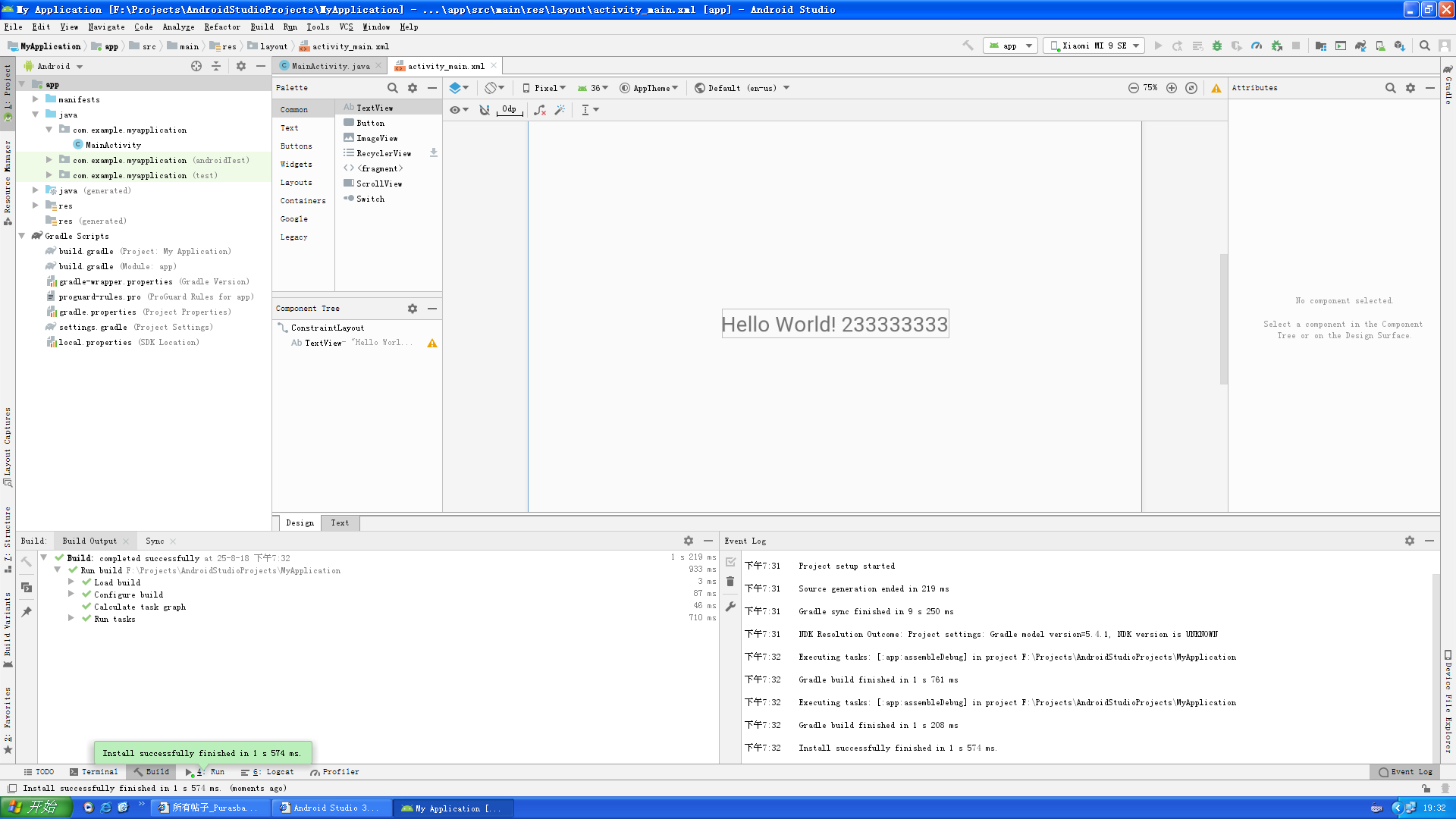Search attributes in Attributes panel

click(1391, 88)
